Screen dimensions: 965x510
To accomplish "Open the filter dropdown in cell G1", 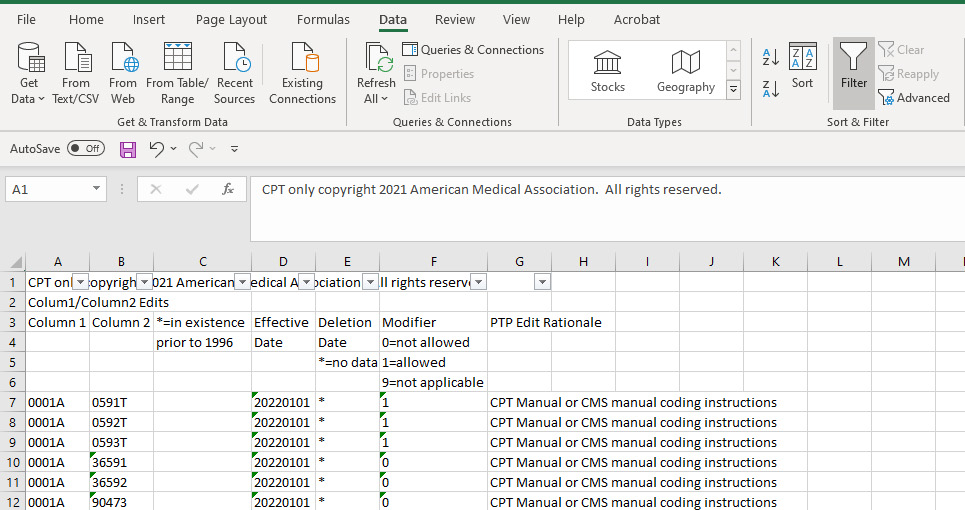I will tap(542, 283).
